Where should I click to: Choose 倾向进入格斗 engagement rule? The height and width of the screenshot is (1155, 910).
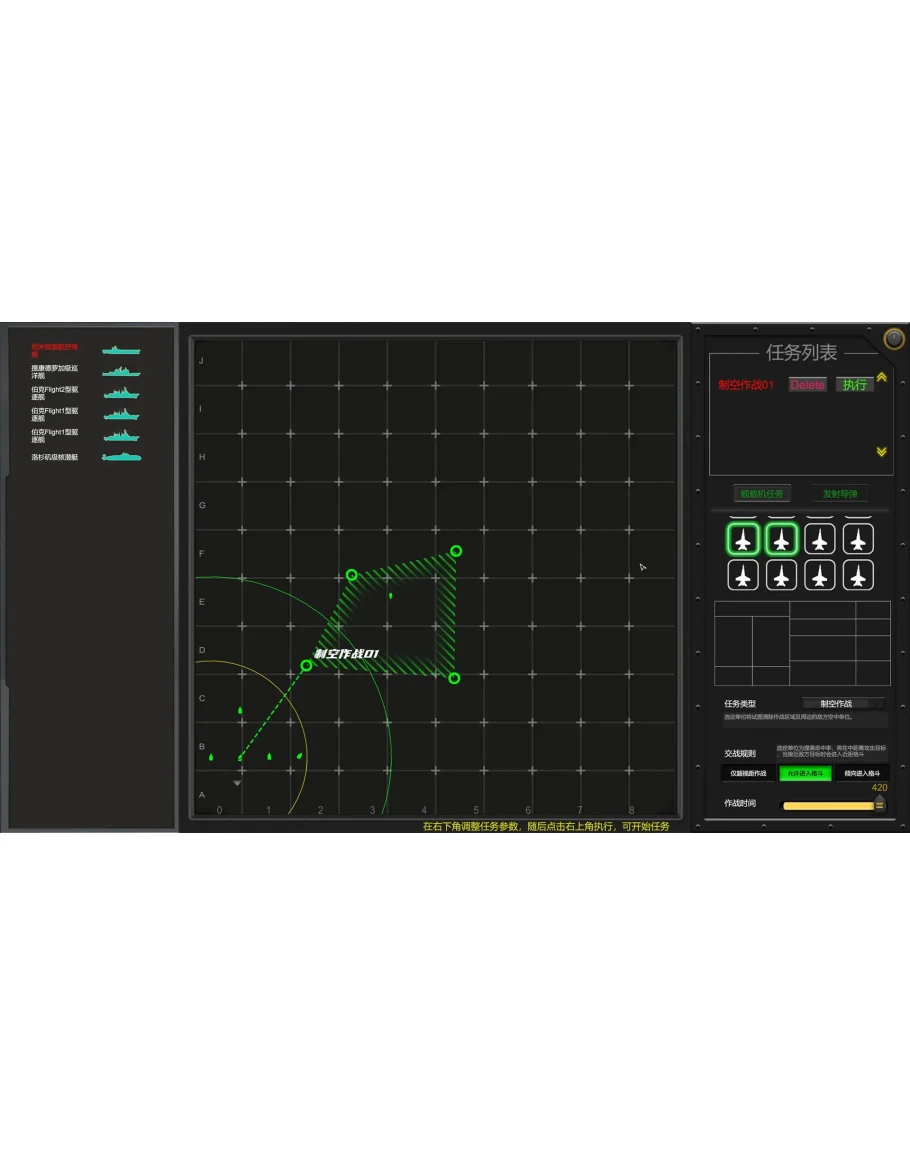tap(862, 773)
